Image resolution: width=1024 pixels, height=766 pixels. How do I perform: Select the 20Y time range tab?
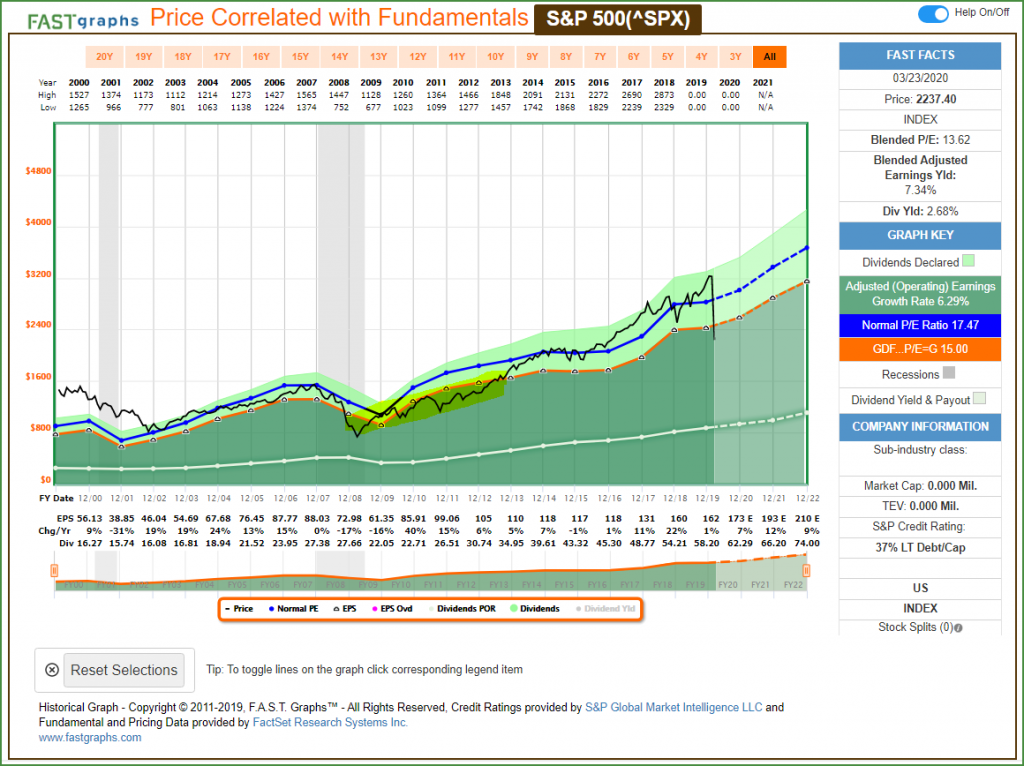(104, 57)
